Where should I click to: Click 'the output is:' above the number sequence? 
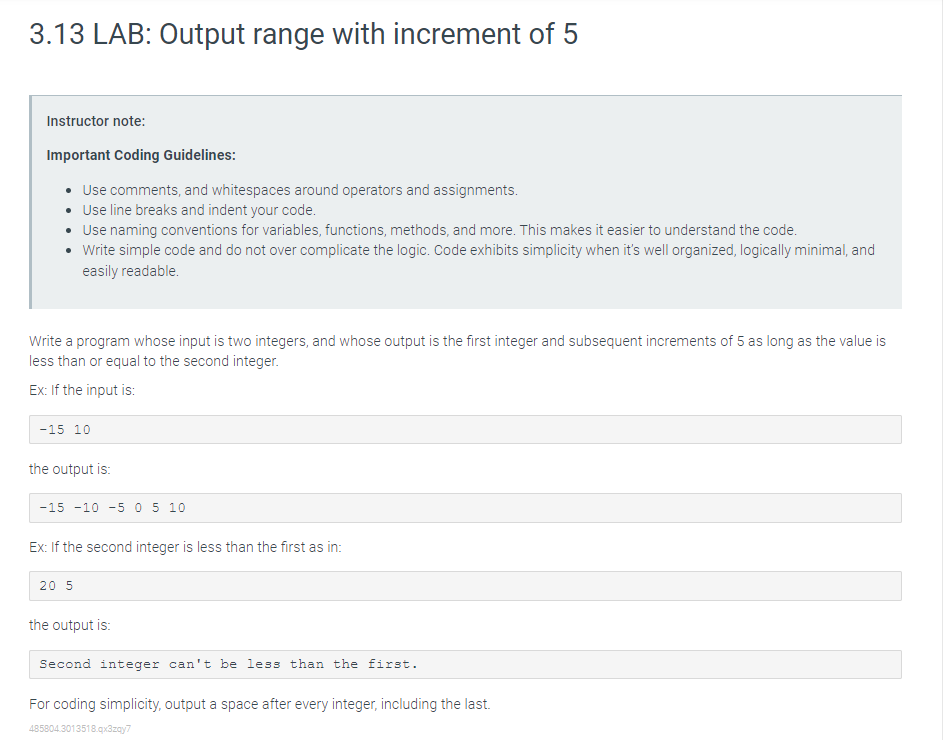[70, 468]
